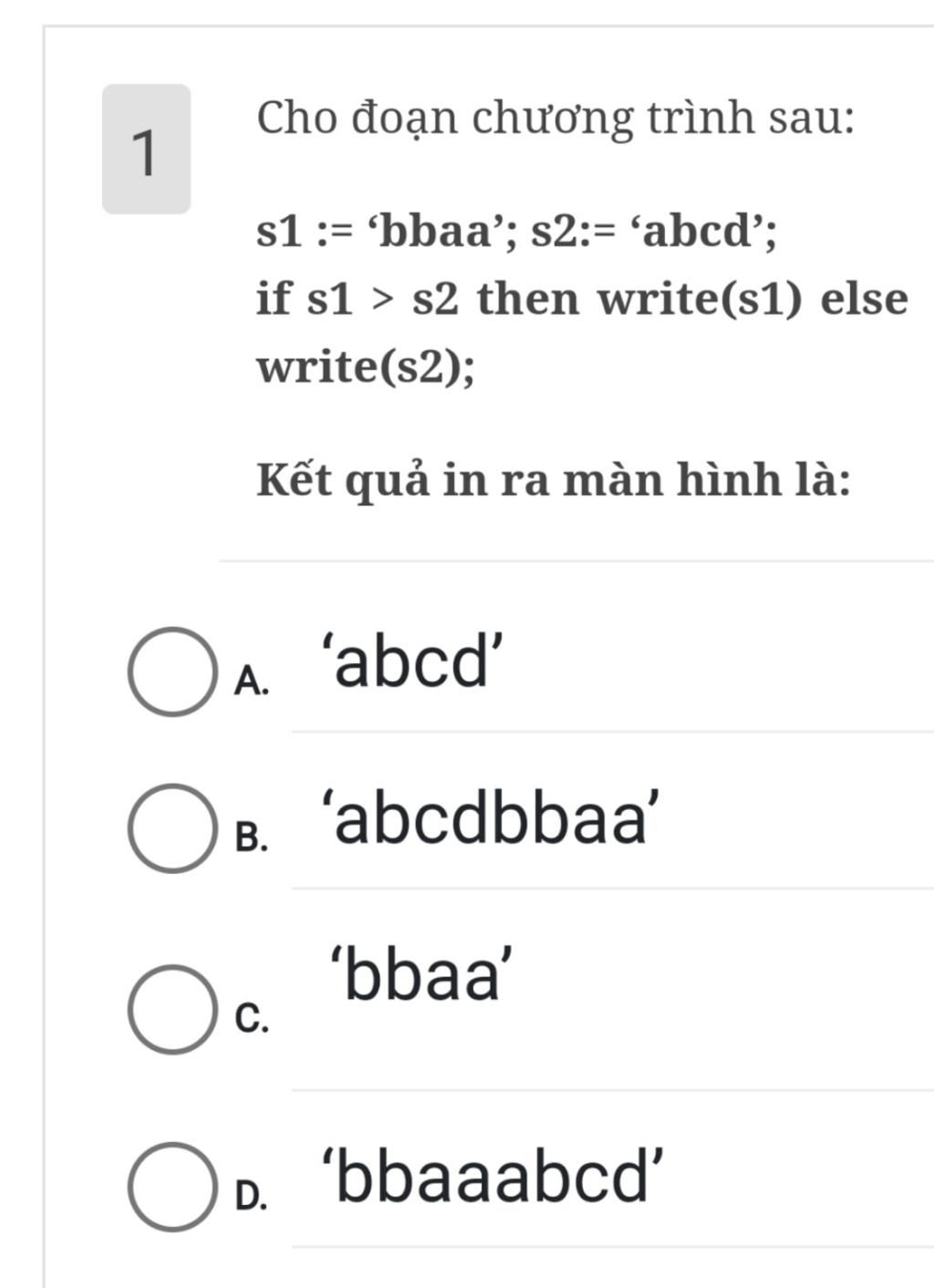
Task: Click the code assignment s2:= 'abcd';
Action: (654, 233)
